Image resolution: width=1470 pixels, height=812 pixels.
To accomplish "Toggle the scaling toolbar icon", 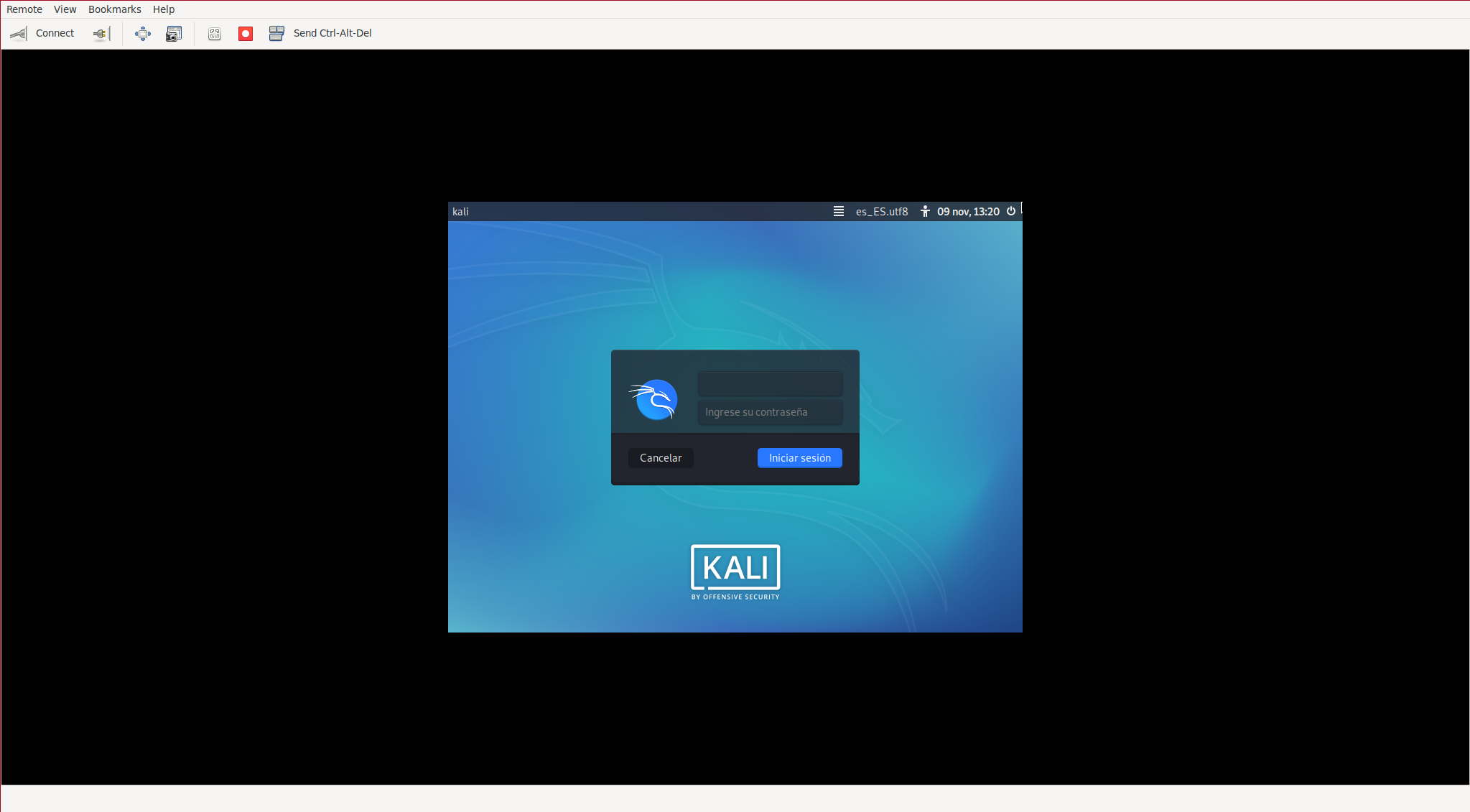I will tap(215, 34).
